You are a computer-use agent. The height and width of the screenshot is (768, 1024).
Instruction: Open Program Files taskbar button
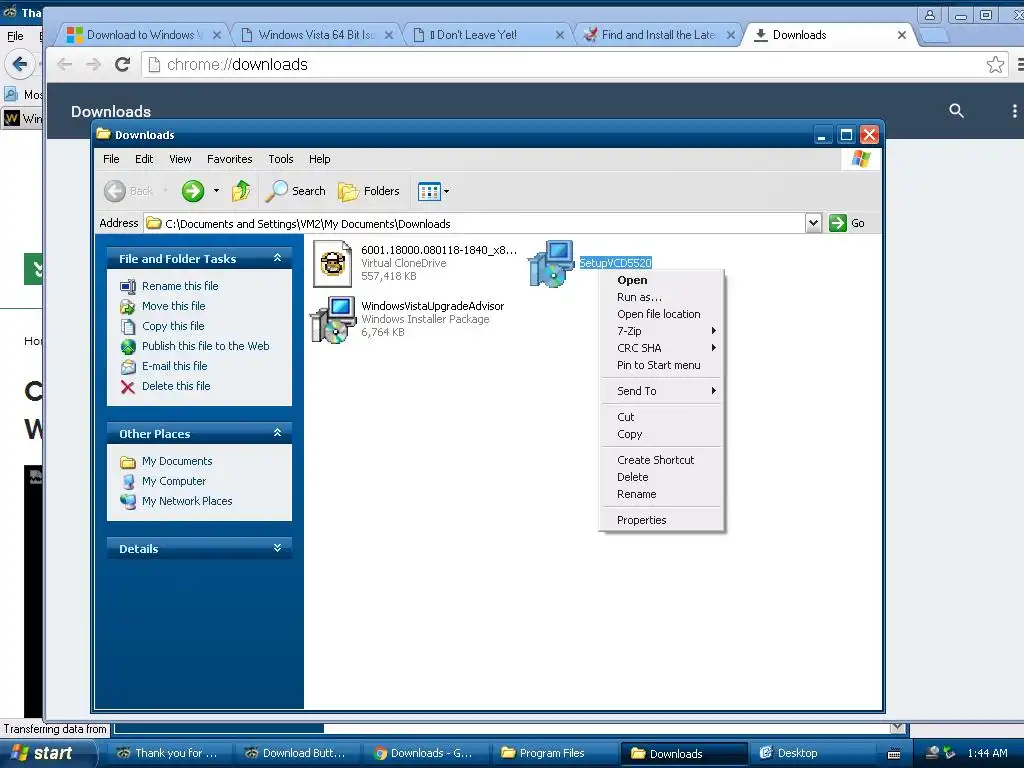(552, 753)
